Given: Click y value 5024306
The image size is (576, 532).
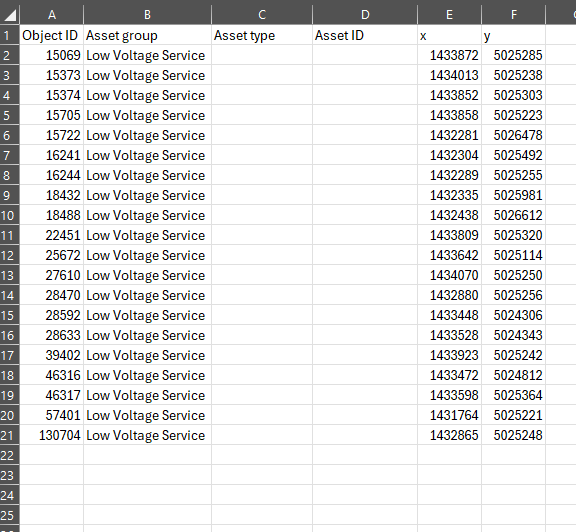Looking at the screenshot, I should pyautogui.click(x=514, y=315).
